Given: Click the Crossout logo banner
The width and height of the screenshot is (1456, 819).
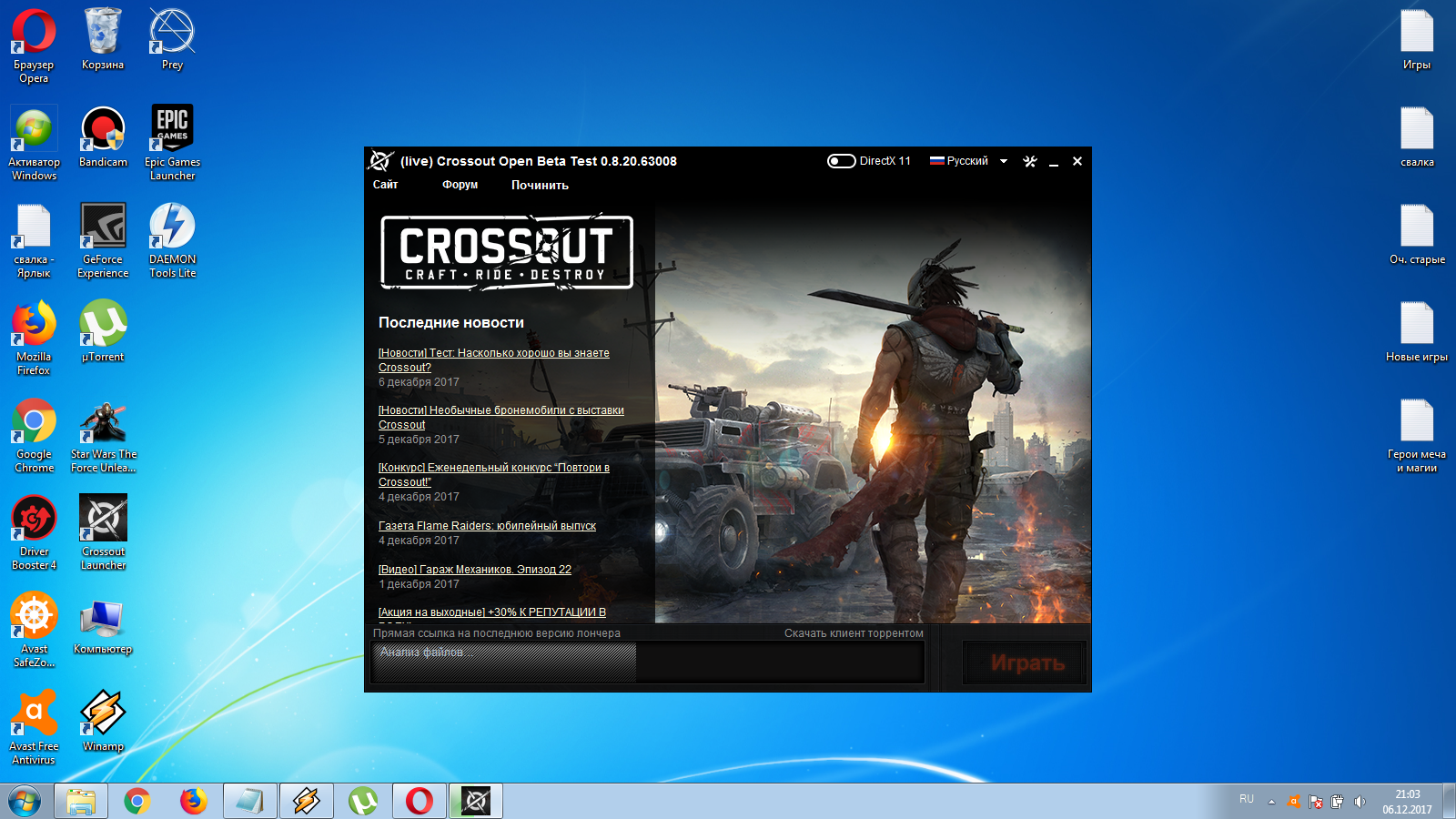Looking at the screenshot, I should (x=507, y=252).
